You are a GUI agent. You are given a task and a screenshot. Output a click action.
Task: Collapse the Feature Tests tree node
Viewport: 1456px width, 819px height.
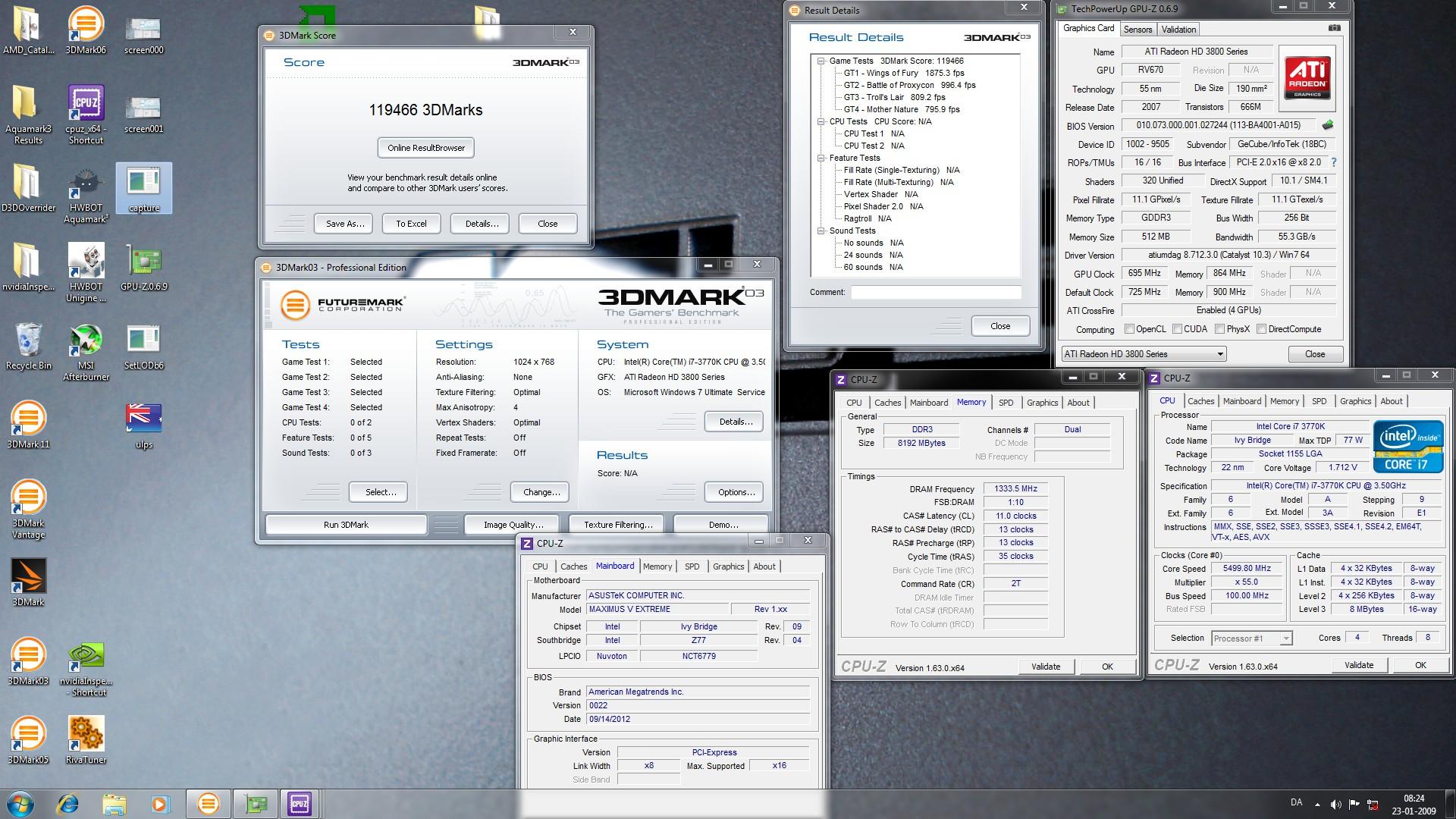click(x=821, y=158)
